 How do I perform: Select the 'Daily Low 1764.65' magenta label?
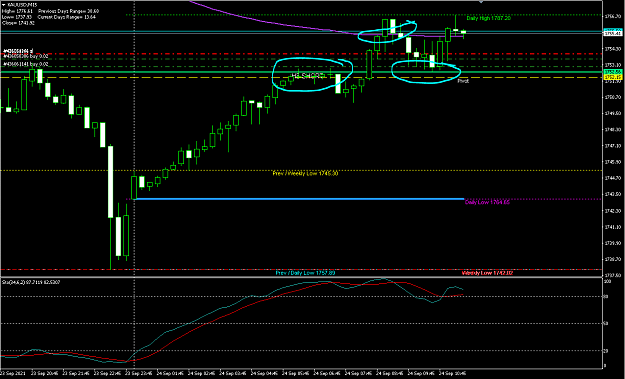pos(487,202)
